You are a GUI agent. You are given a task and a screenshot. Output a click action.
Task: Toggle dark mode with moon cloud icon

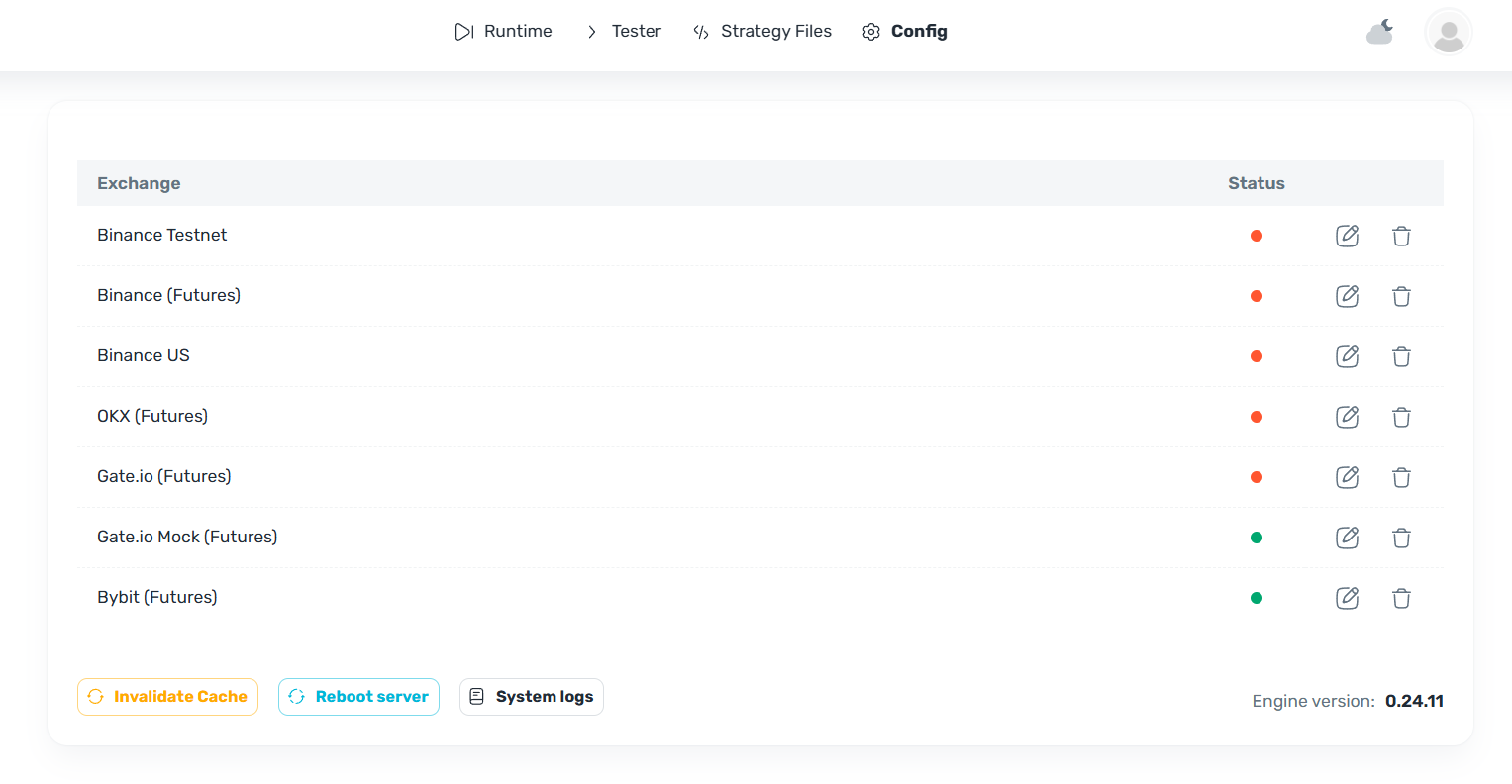pos(1380,32)
